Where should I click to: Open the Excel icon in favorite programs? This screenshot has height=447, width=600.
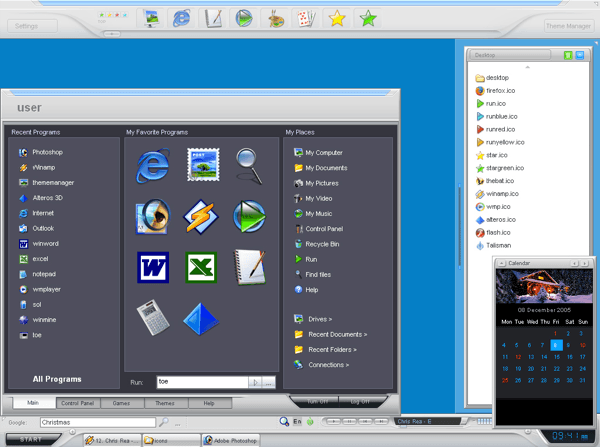point(200,267)
